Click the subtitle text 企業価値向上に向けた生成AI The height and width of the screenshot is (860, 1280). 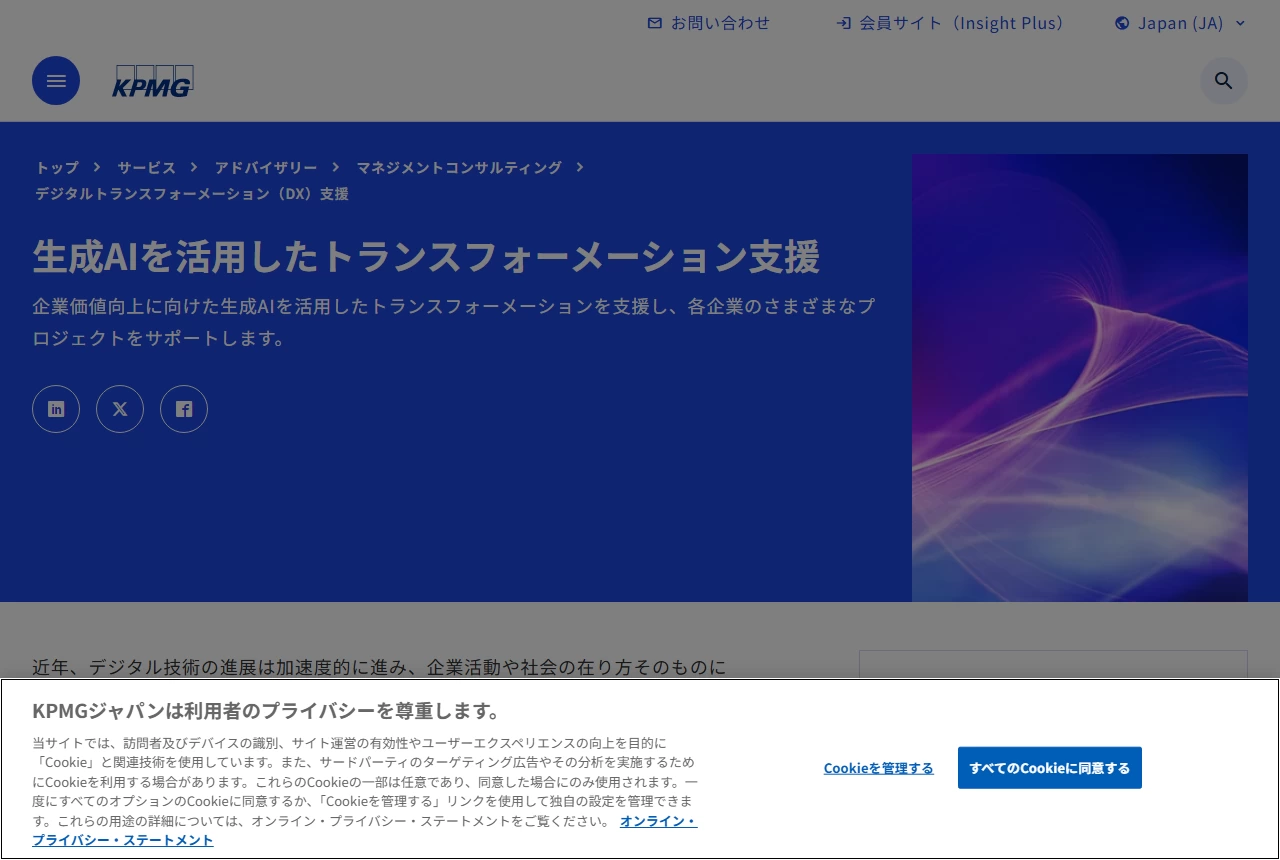(x=454, y=322)
